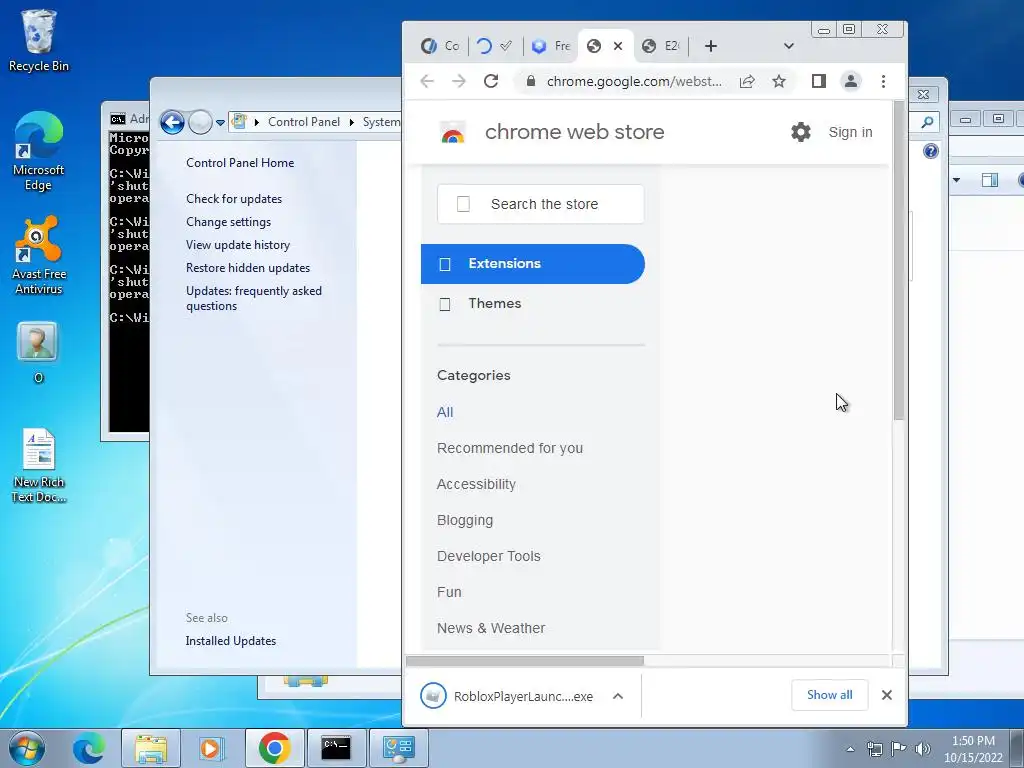Show hidden tray icons arrow
The image size is (1024, 768).
click(x=850, y=749)
